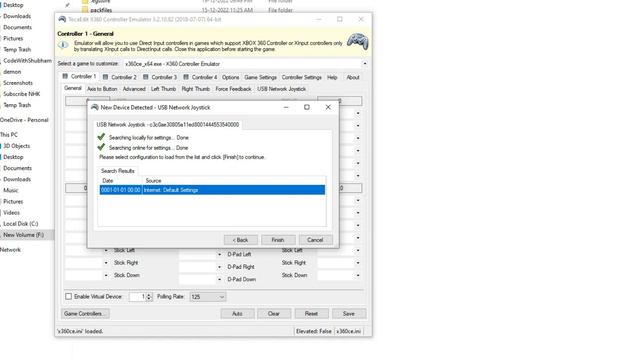
Task: Select the General sub-tab
Action: pos(73,88)
